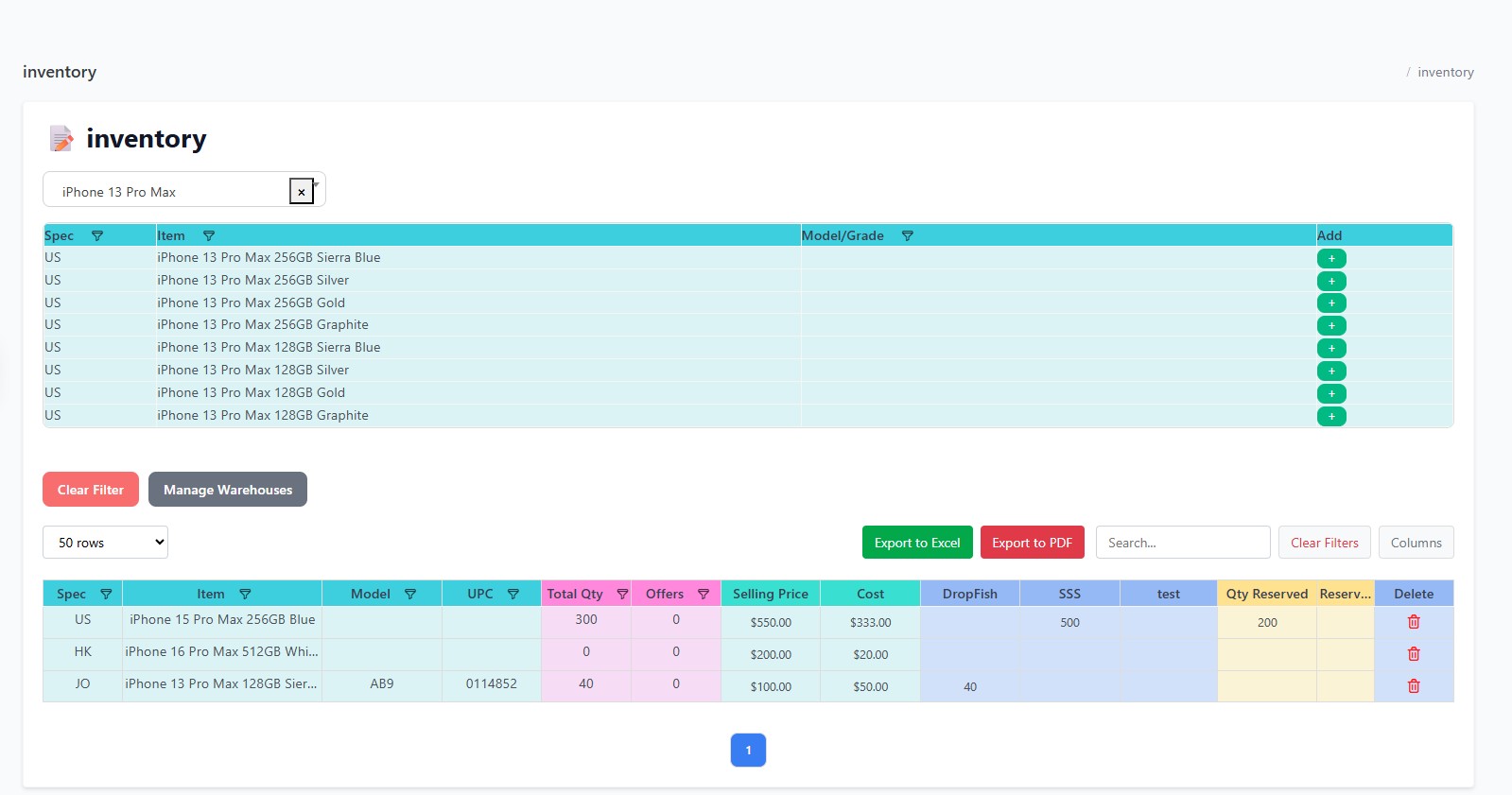Focus the Search input field
The width and height of the screenshot is (1512, 795).
click(x=1183, y=543)
